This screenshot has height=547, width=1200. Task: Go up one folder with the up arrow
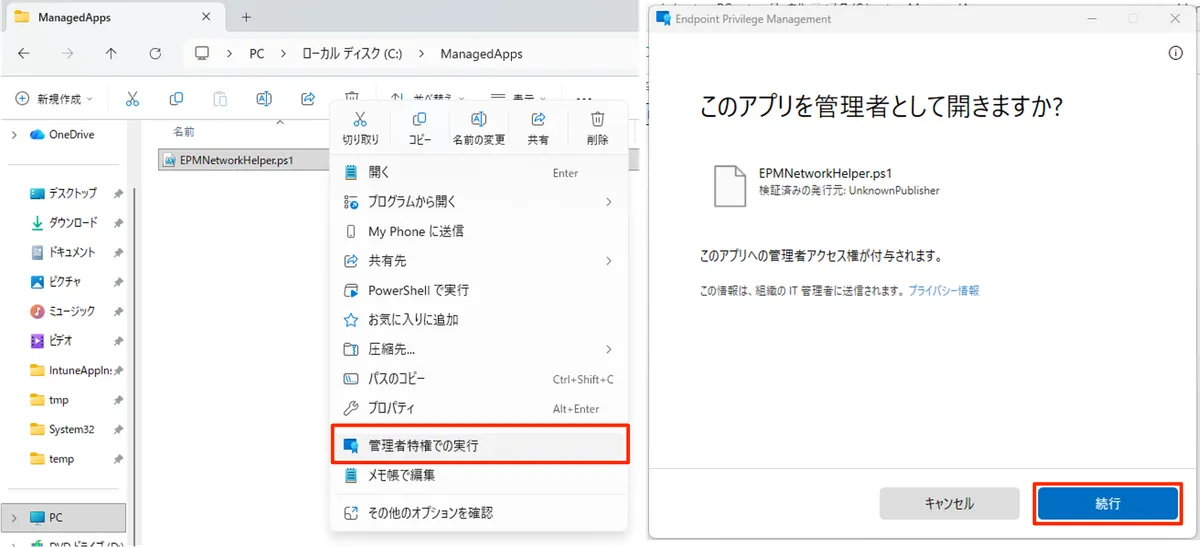111,54
